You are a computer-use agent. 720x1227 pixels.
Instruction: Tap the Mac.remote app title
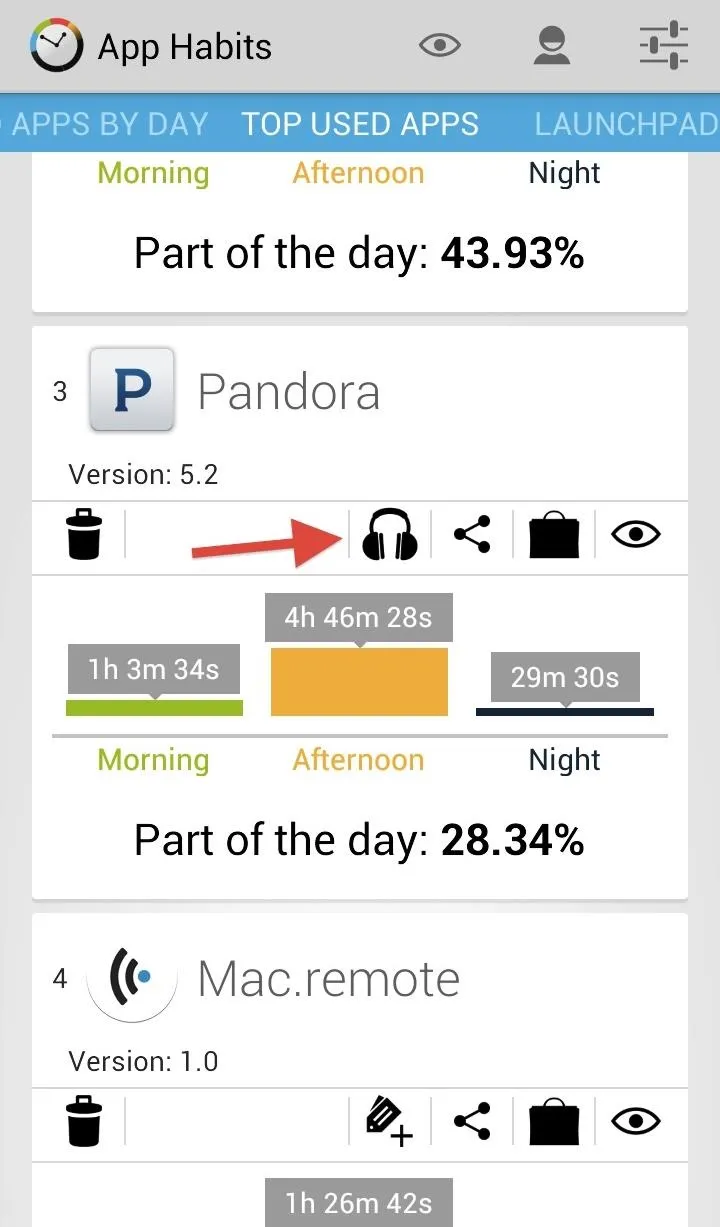pos(329,977)
